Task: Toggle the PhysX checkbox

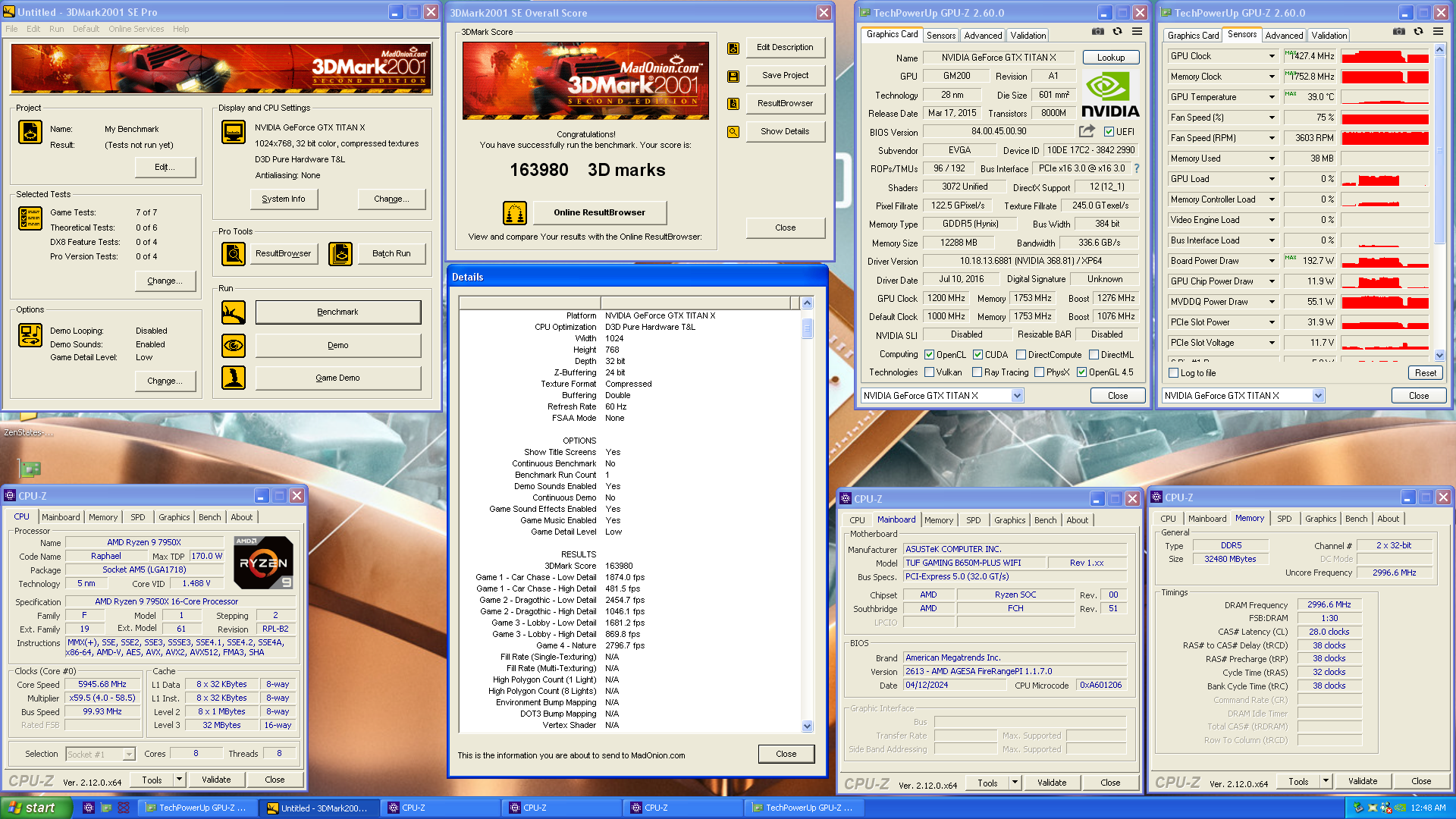Action: pyautogui.click(x=1039, y=372)
